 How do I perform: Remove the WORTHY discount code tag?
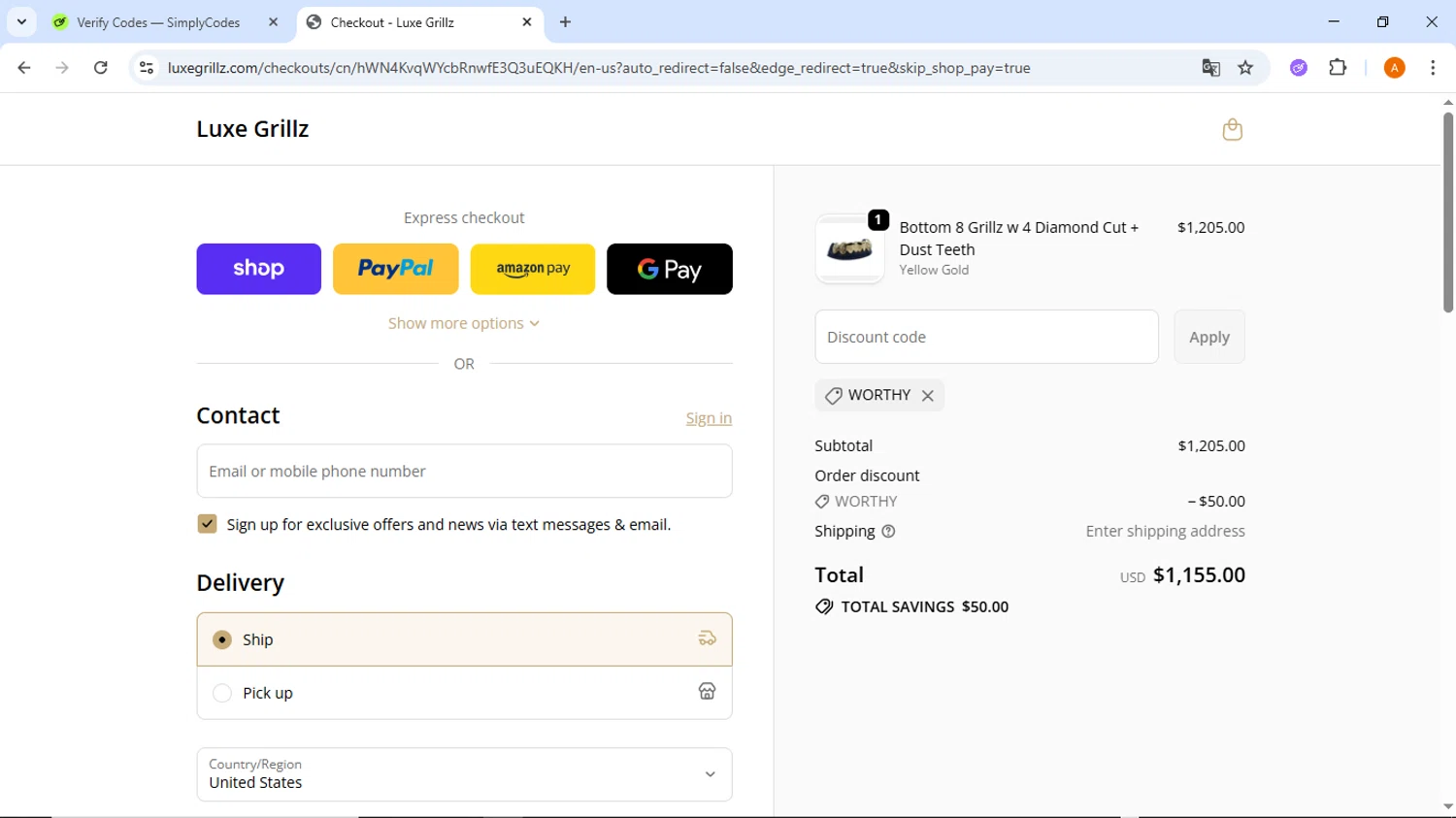[928, 396]
